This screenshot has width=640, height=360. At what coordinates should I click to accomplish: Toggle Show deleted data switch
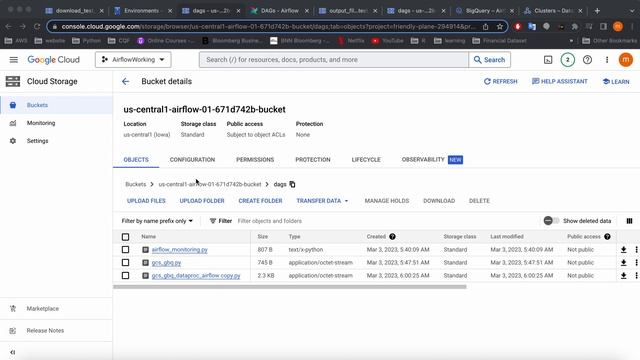pos(551,221)
